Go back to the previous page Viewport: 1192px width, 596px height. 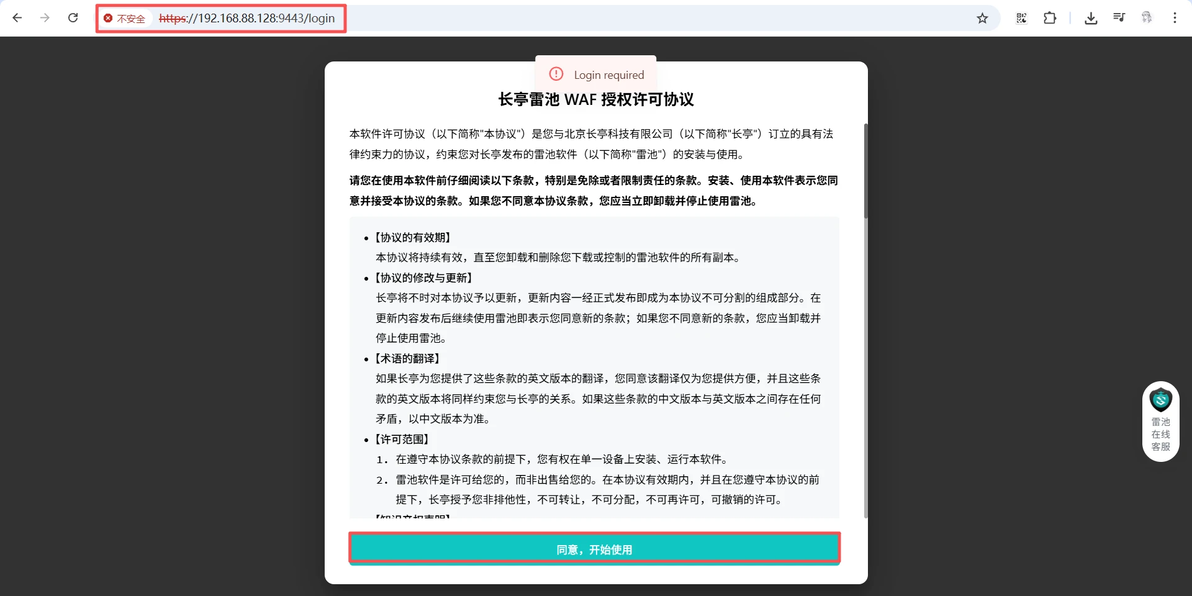pyautogui.click(x=17, y=17)
